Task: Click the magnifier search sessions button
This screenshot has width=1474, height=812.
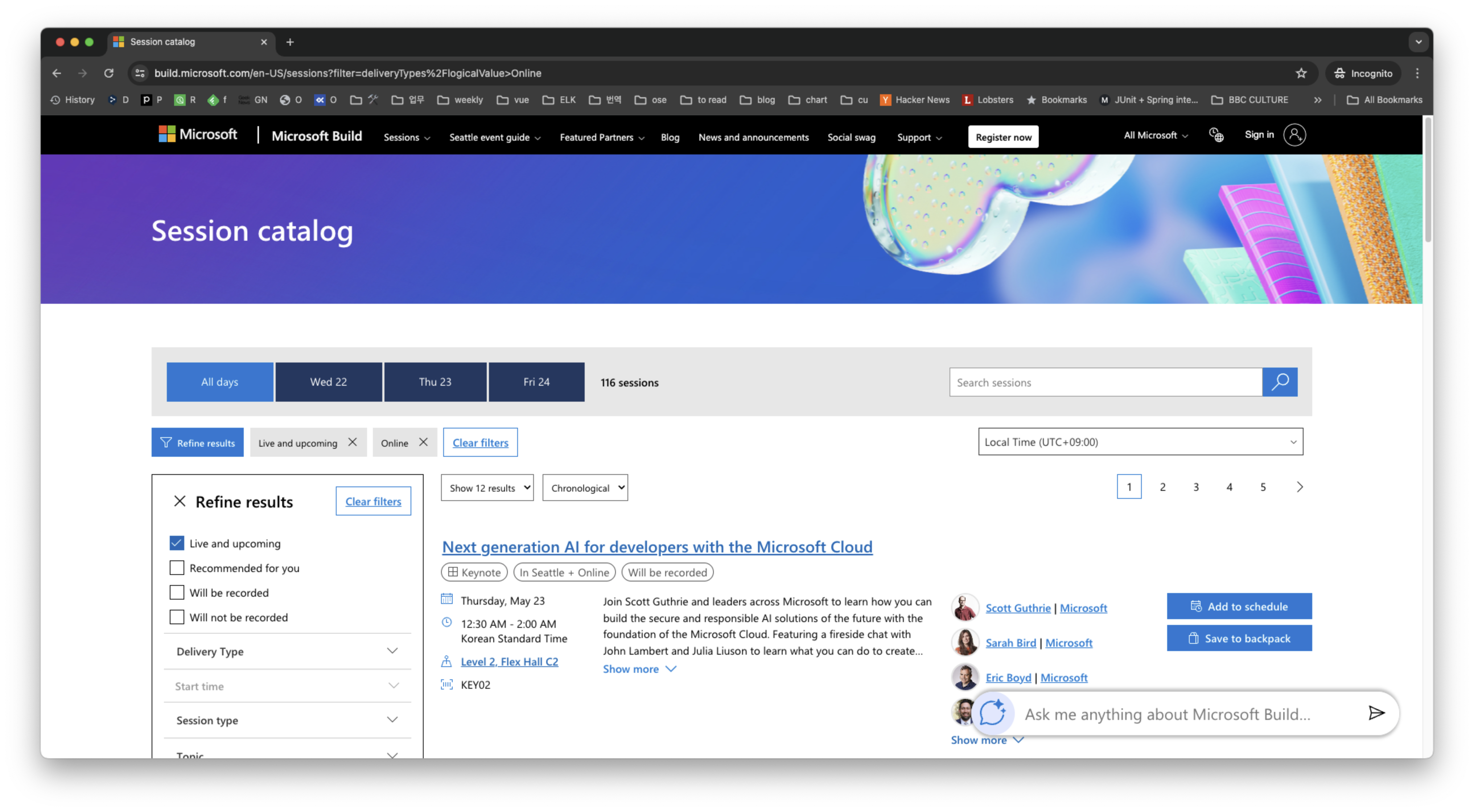Action: point(1280,382)
